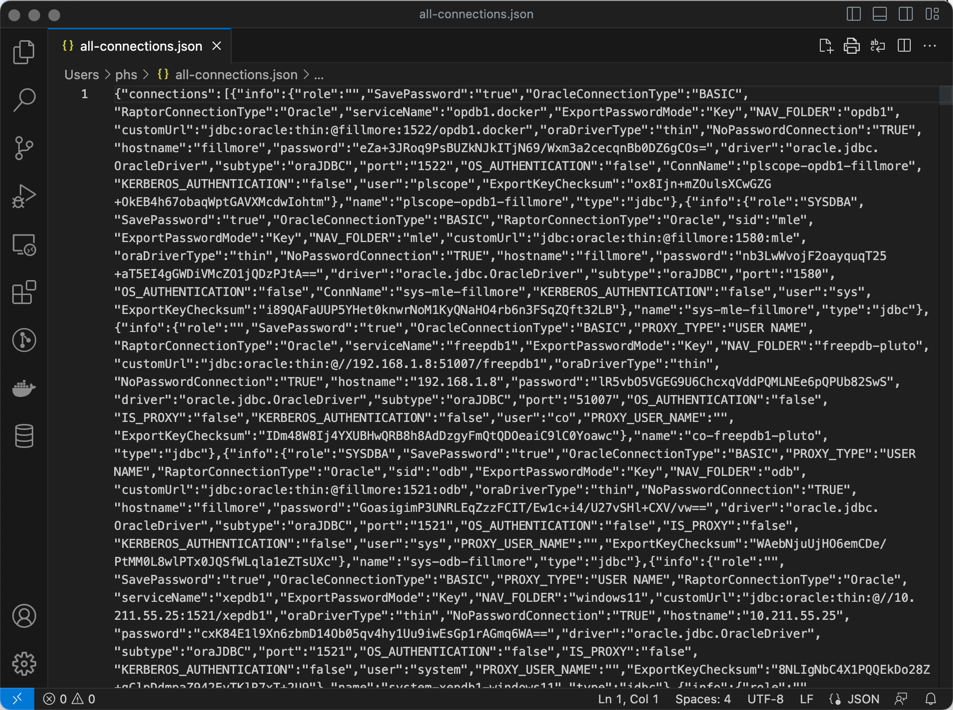
Task: Open the UTF-8 encoding selector
Action: coord(765,699)
